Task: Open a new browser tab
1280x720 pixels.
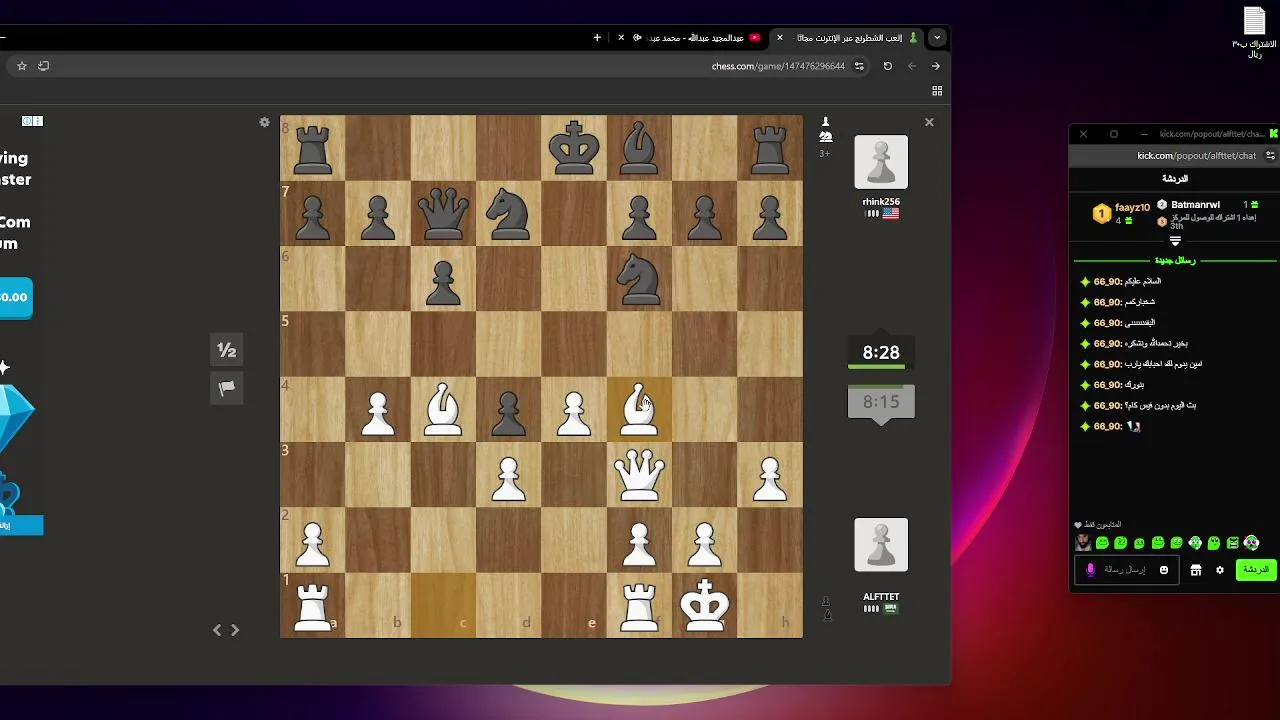Action: click(597, 38)
